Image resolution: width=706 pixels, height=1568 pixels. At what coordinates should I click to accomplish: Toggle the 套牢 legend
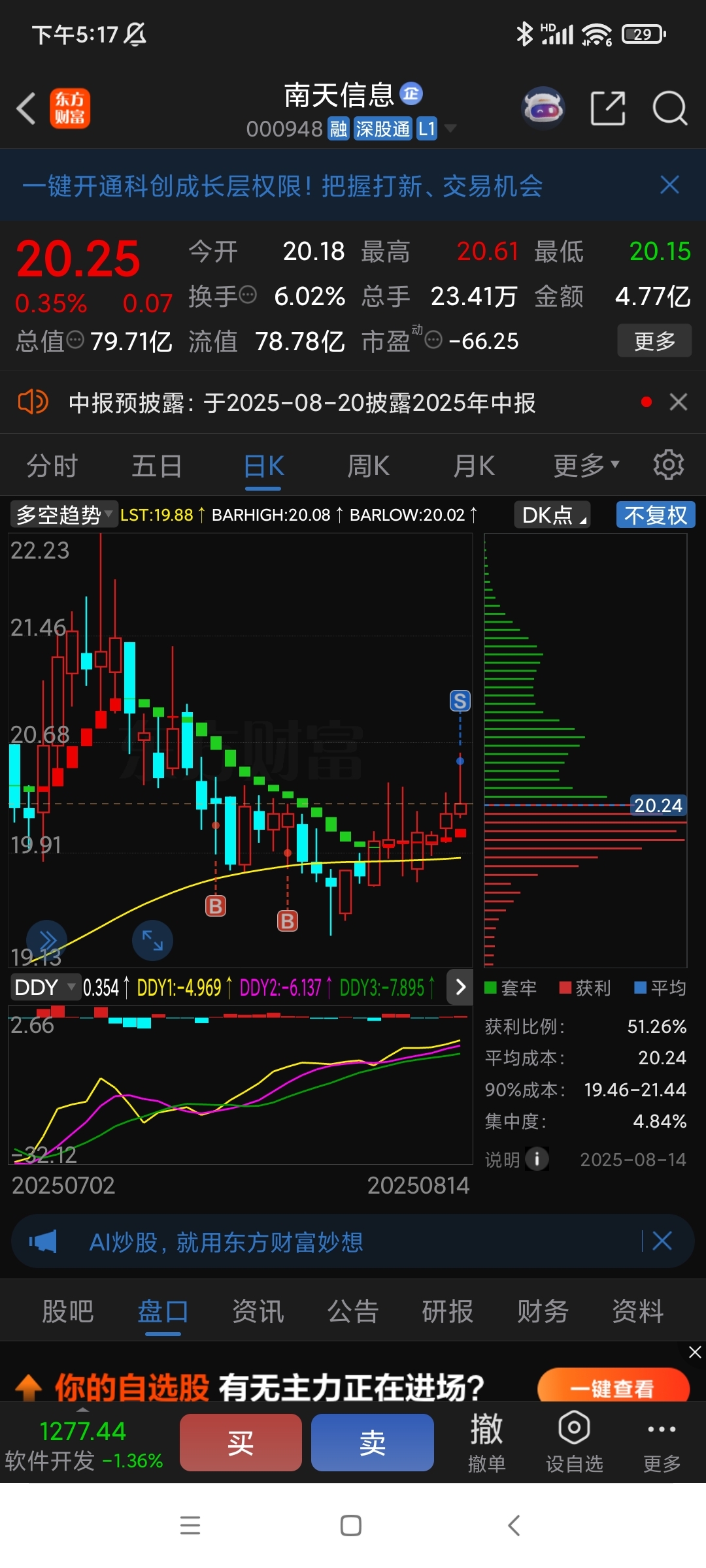tap(511, 988)
